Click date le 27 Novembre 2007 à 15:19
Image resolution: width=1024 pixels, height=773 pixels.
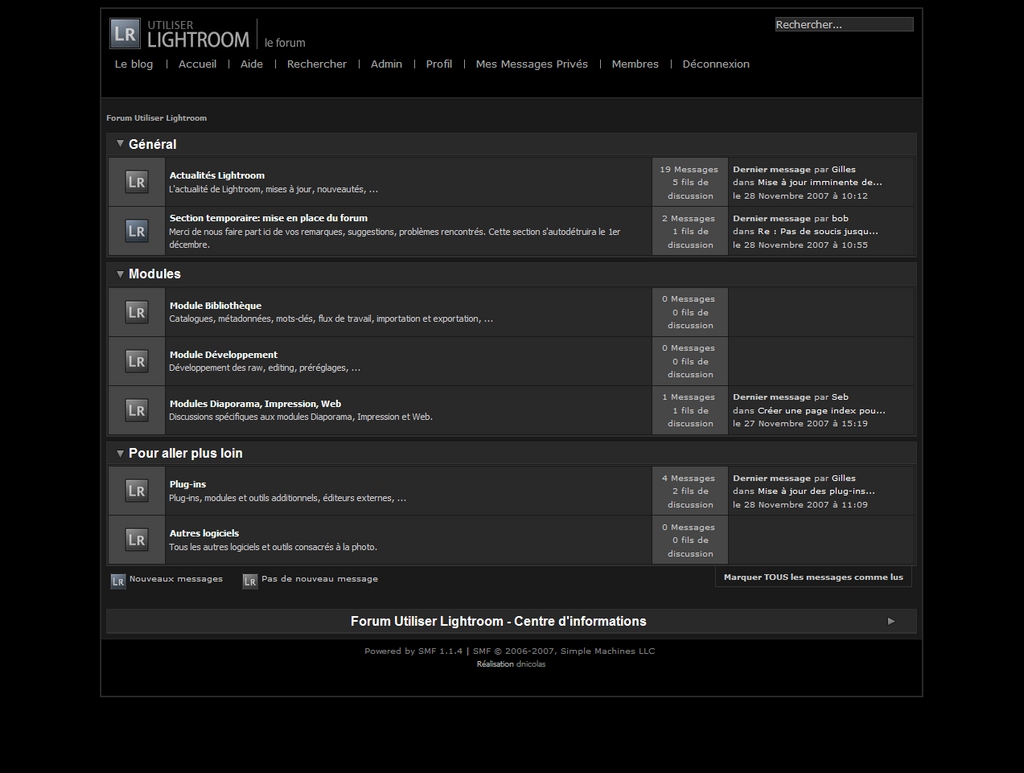[x=800, y=424]
